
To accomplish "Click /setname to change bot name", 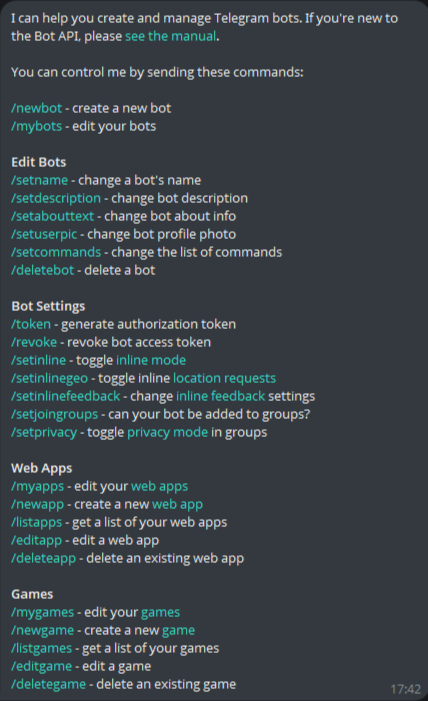I will pyautogui.click(x=39, y=180).
